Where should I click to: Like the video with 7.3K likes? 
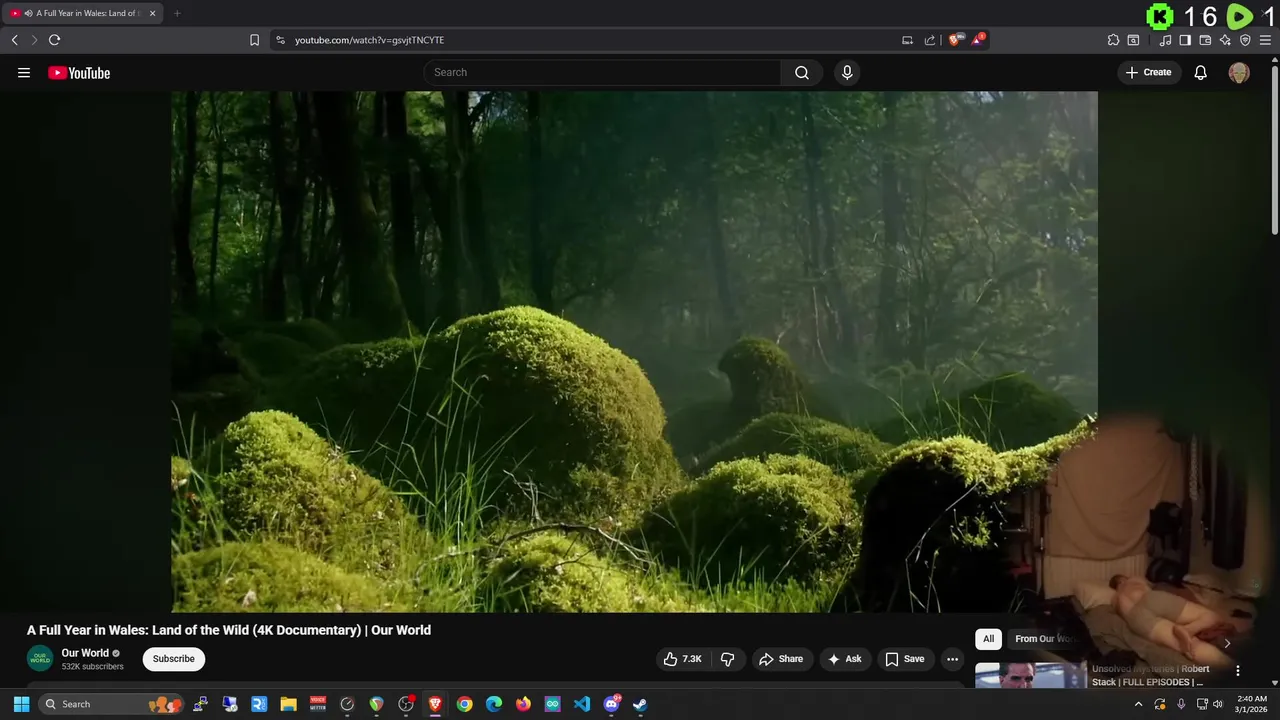click(x=682, y=659)
